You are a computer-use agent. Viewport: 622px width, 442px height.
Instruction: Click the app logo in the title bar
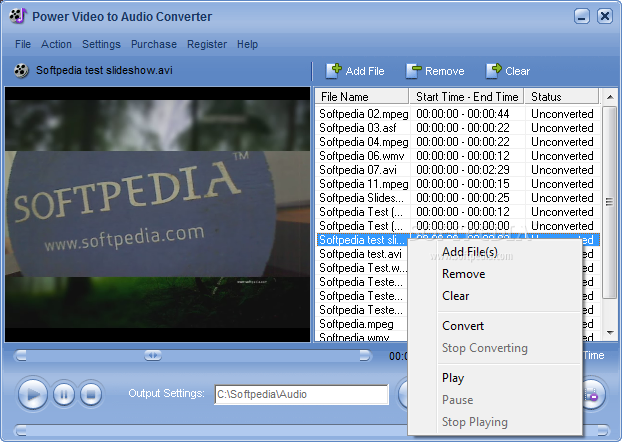(x=18, y=16)
